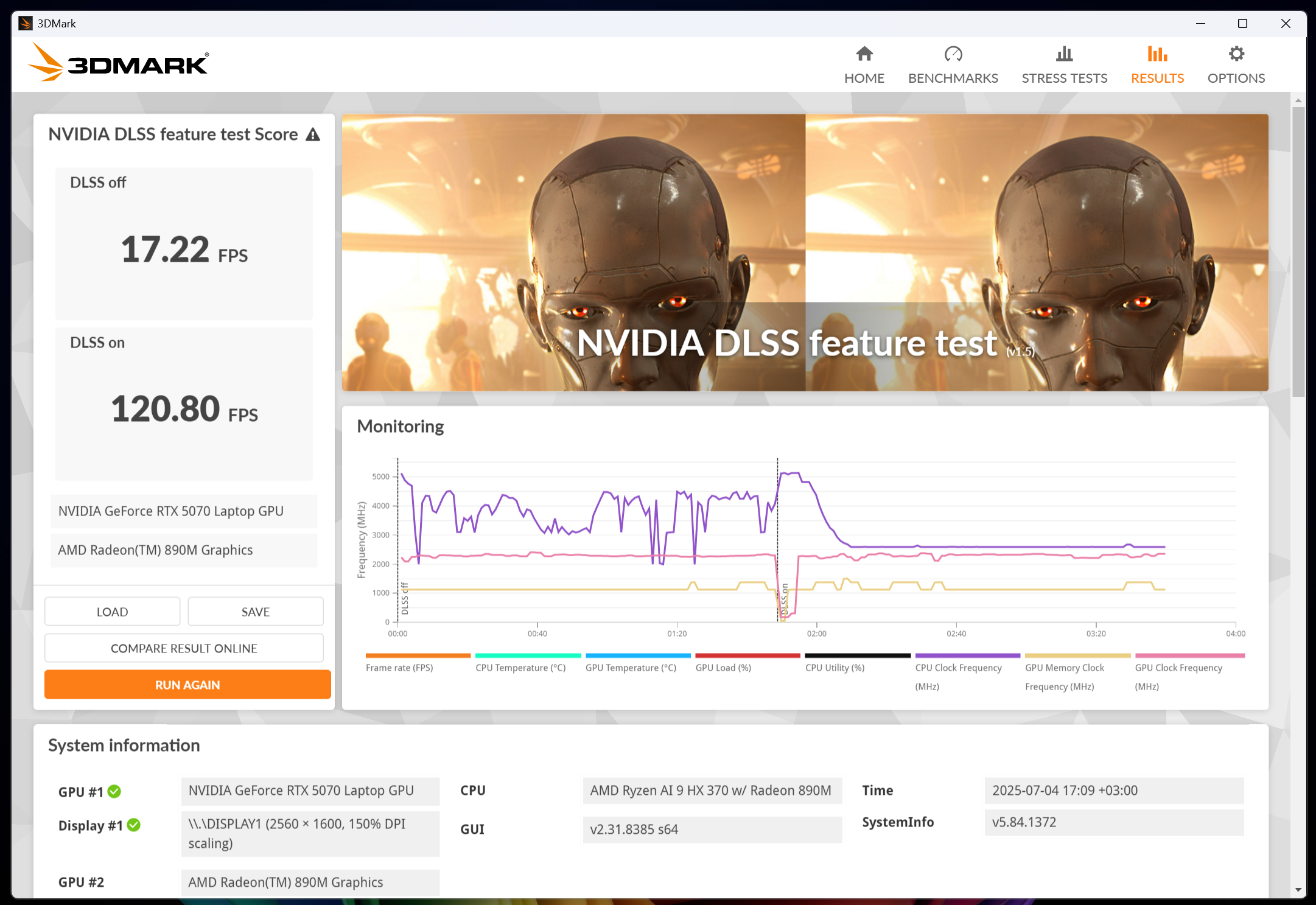Image resolution: width=1316 pixels, height=905 pixels.
Task: Click the scroll down arrow at bottom right
Action: (1298, 890)
